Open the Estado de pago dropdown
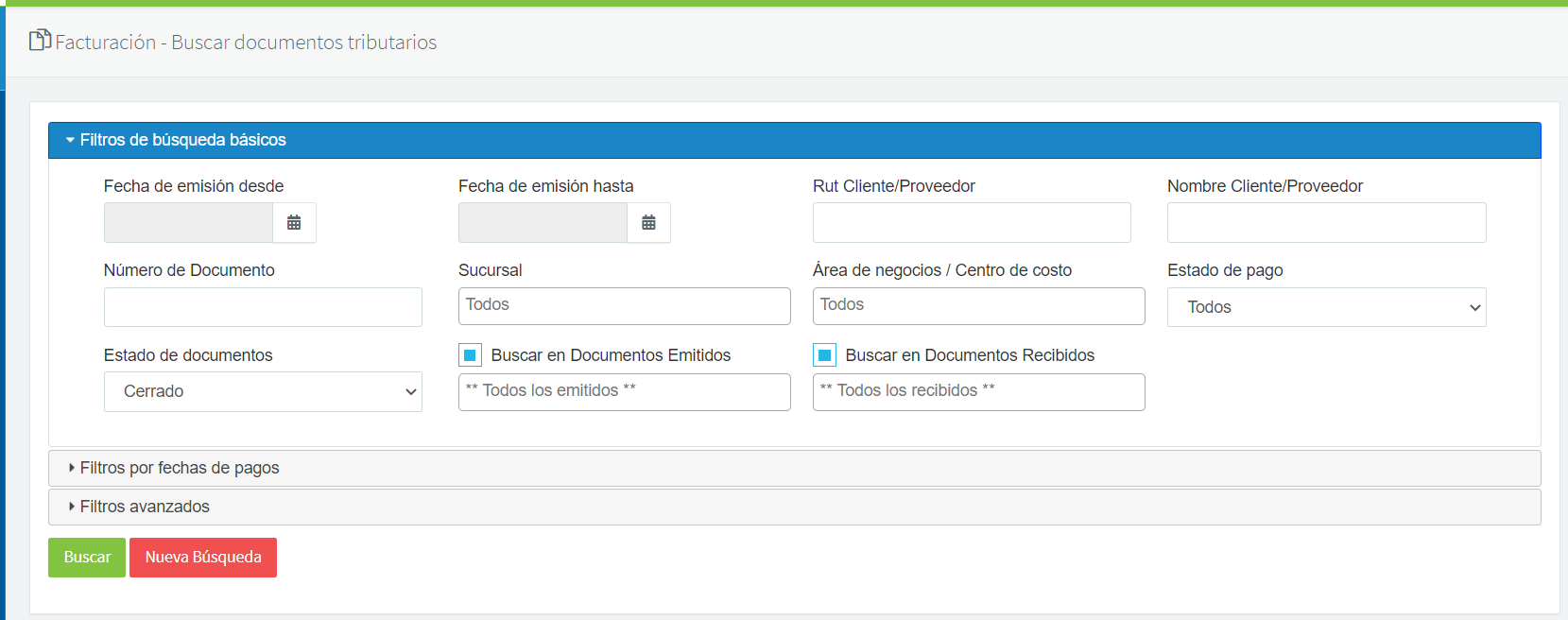This screenshot has height=620, width=1568. click(x=1326, y=307)
